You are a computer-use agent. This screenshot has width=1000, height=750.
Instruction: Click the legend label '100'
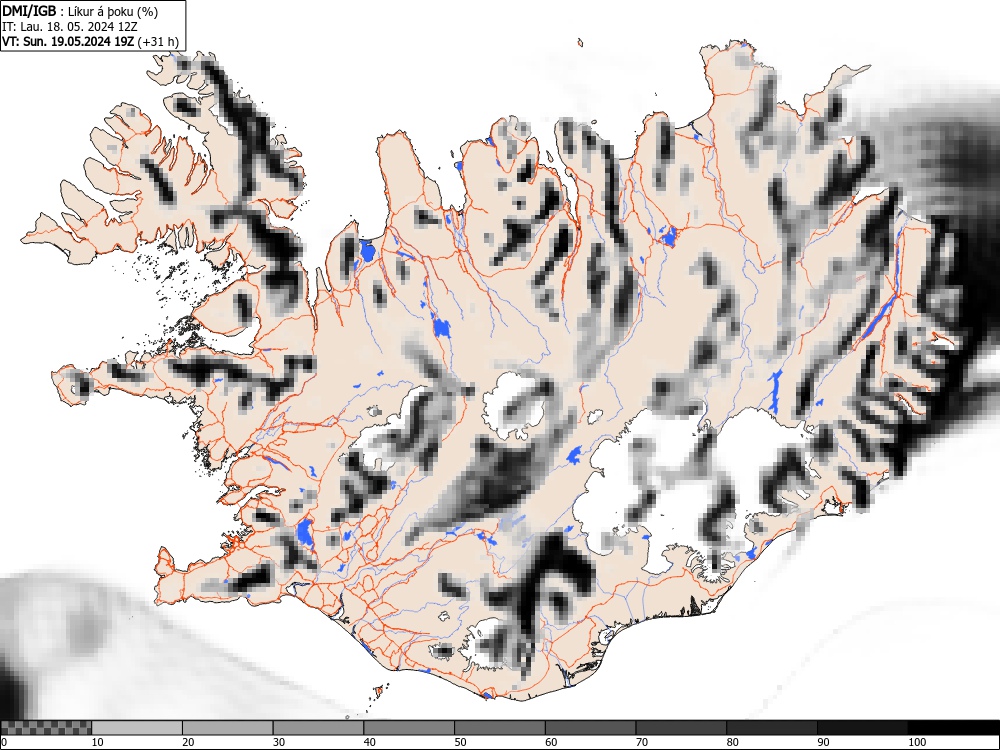(916, 742)
